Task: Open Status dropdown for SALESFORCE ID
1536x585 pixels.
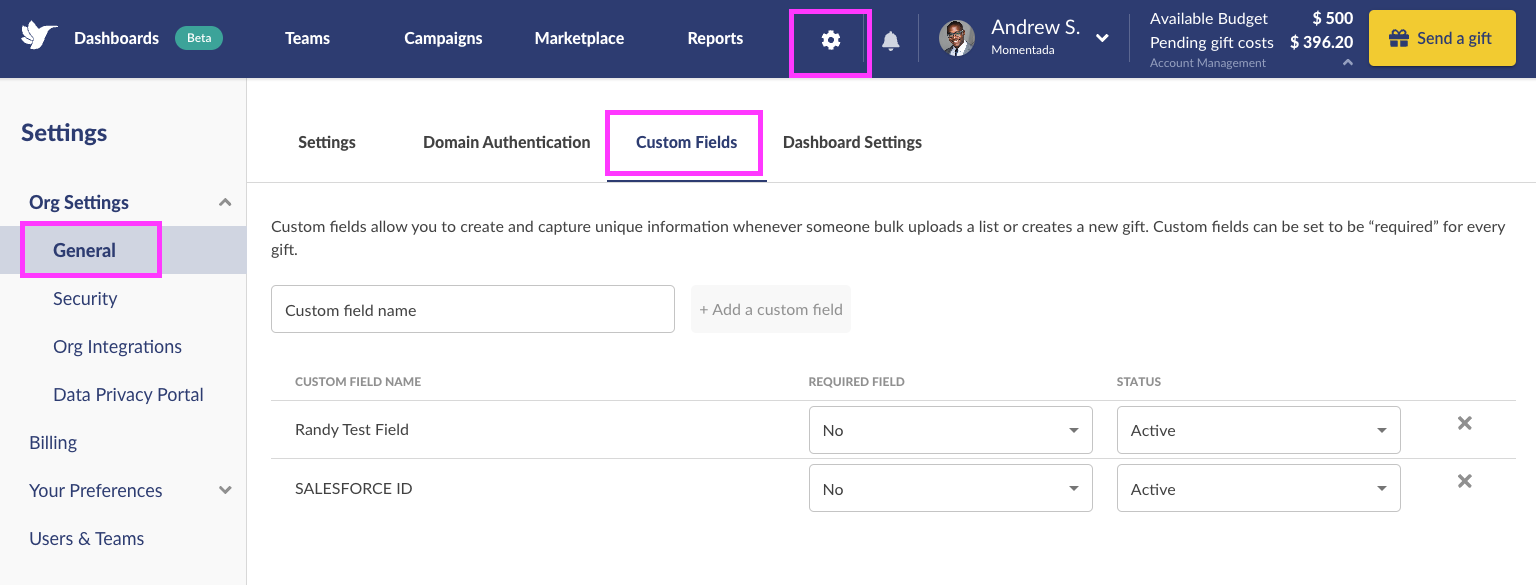Action: [x=1258, y=489]
